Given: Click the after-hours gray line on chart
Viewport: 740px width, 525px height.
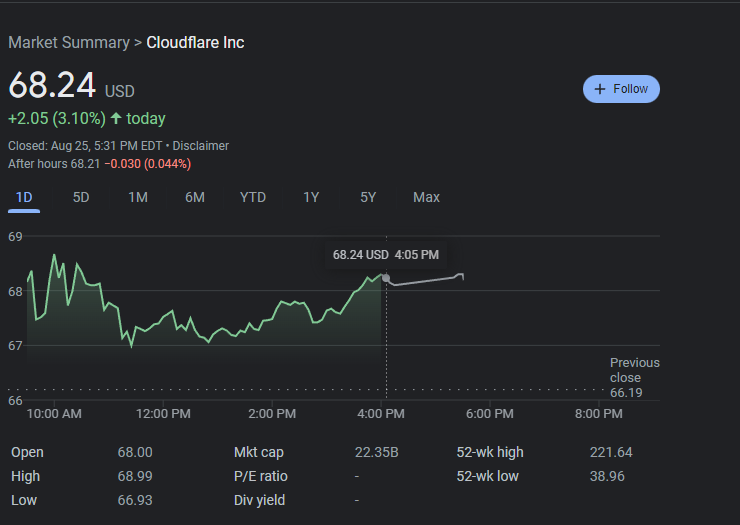Looking at the screenshot, I should pyautogui.click(x=427, y=280).
